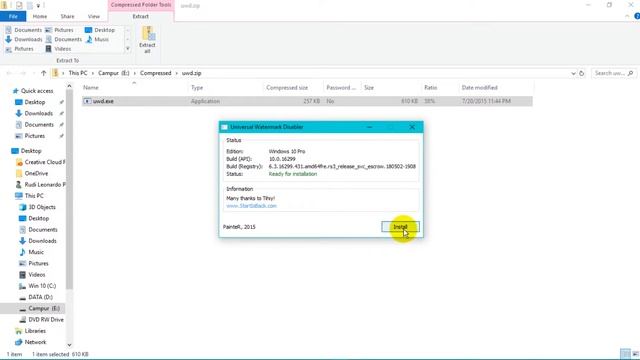This screenshot has height=360, width=640.
Task: Open the File ribbon tab
Action: [x=13, y=16]
